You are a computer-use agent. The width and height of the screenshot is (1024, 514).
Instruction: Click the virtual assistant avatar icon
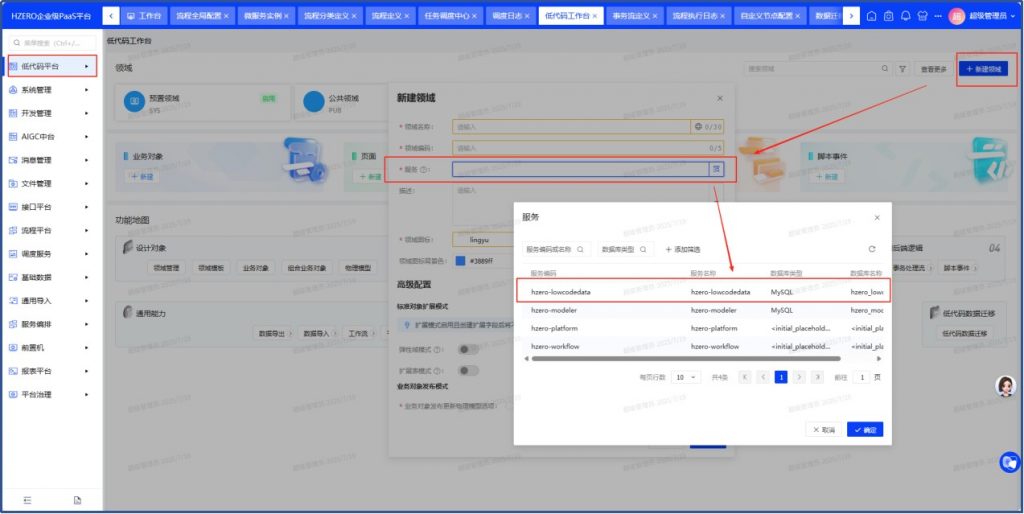pos(1006,386)
